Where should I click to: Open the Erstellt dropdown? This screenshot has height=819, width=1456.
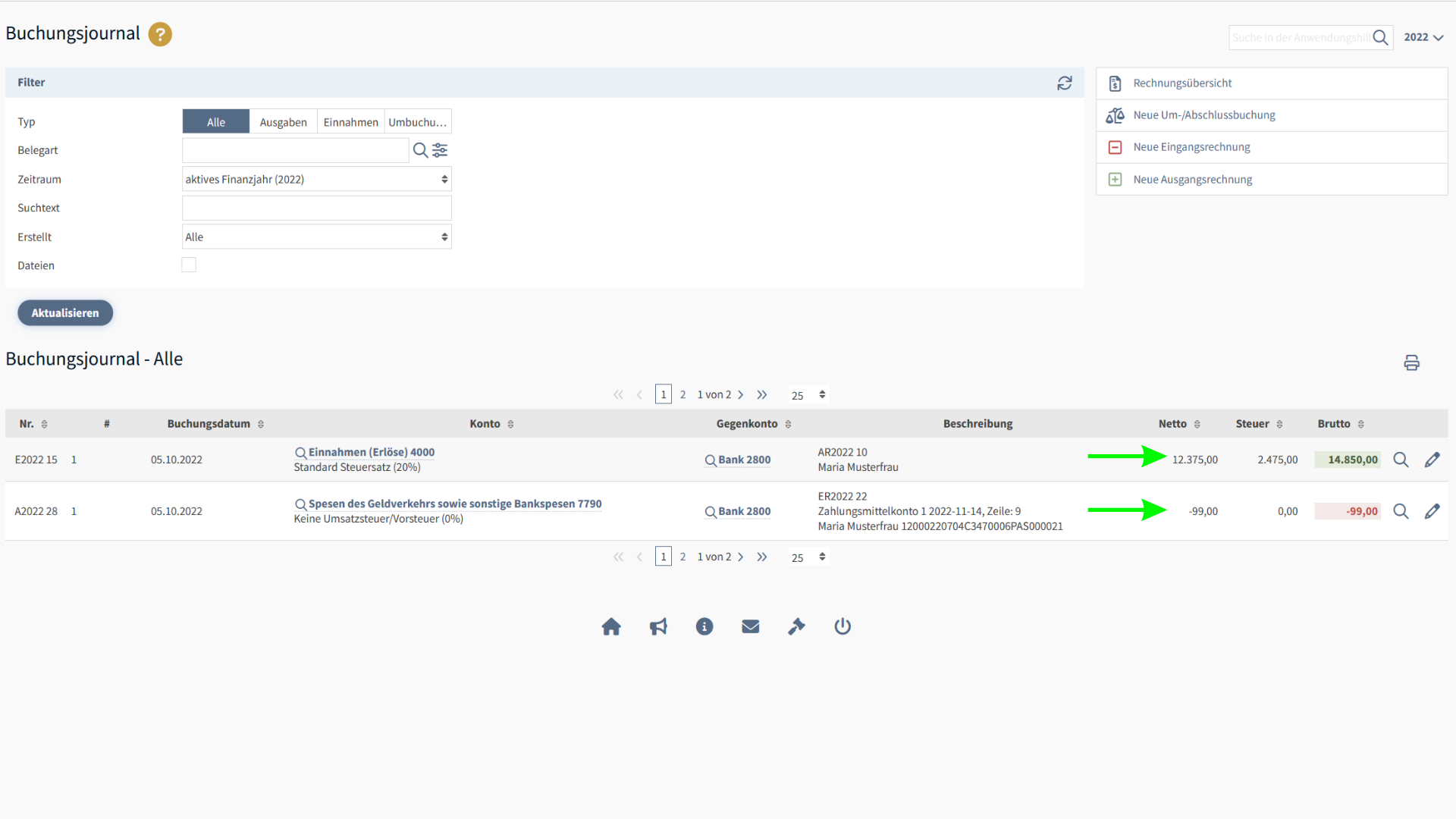coord(316,237)
